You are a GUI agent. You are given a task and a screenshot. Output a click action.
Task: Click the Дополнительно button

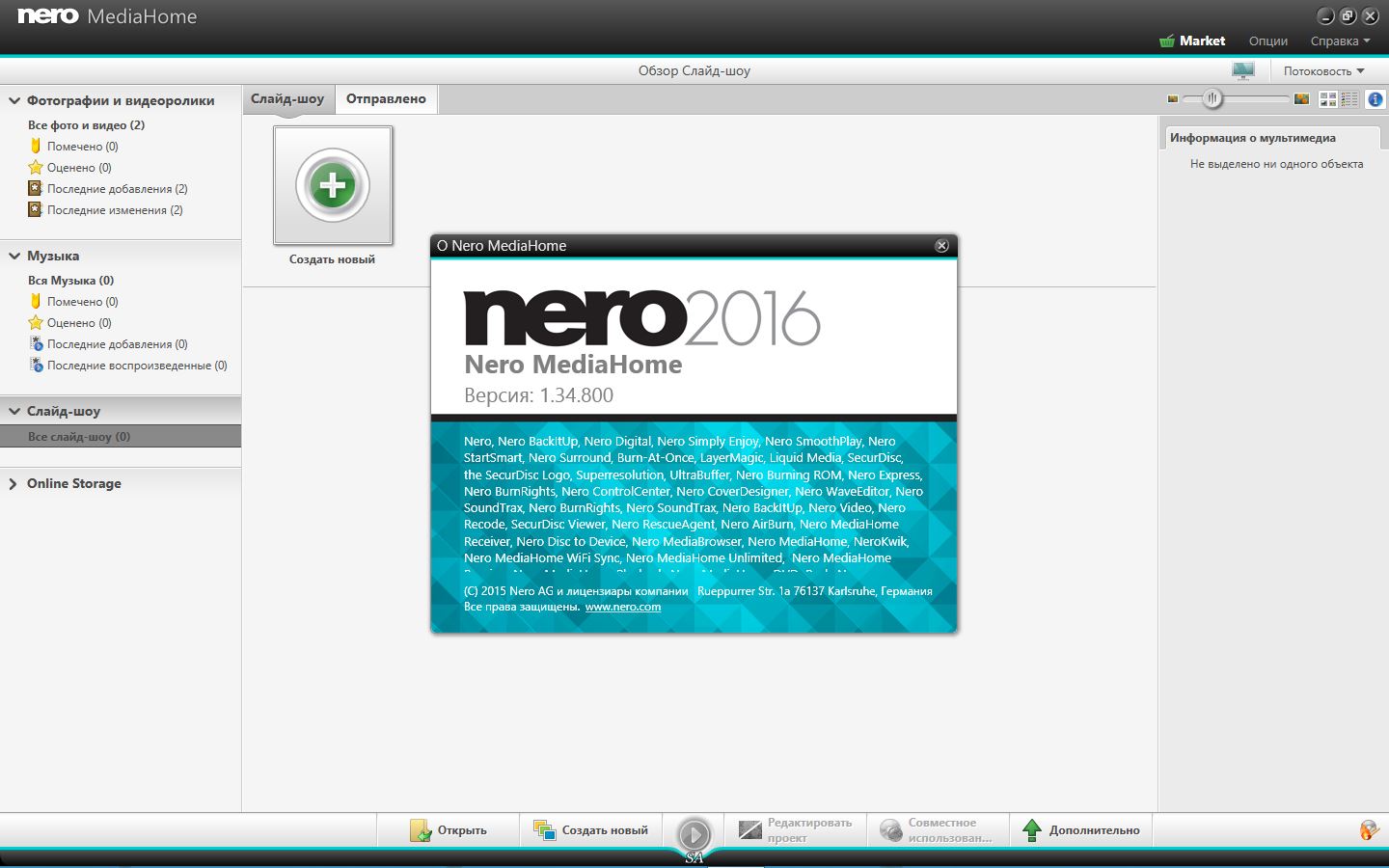click(x=1081, y=829)
